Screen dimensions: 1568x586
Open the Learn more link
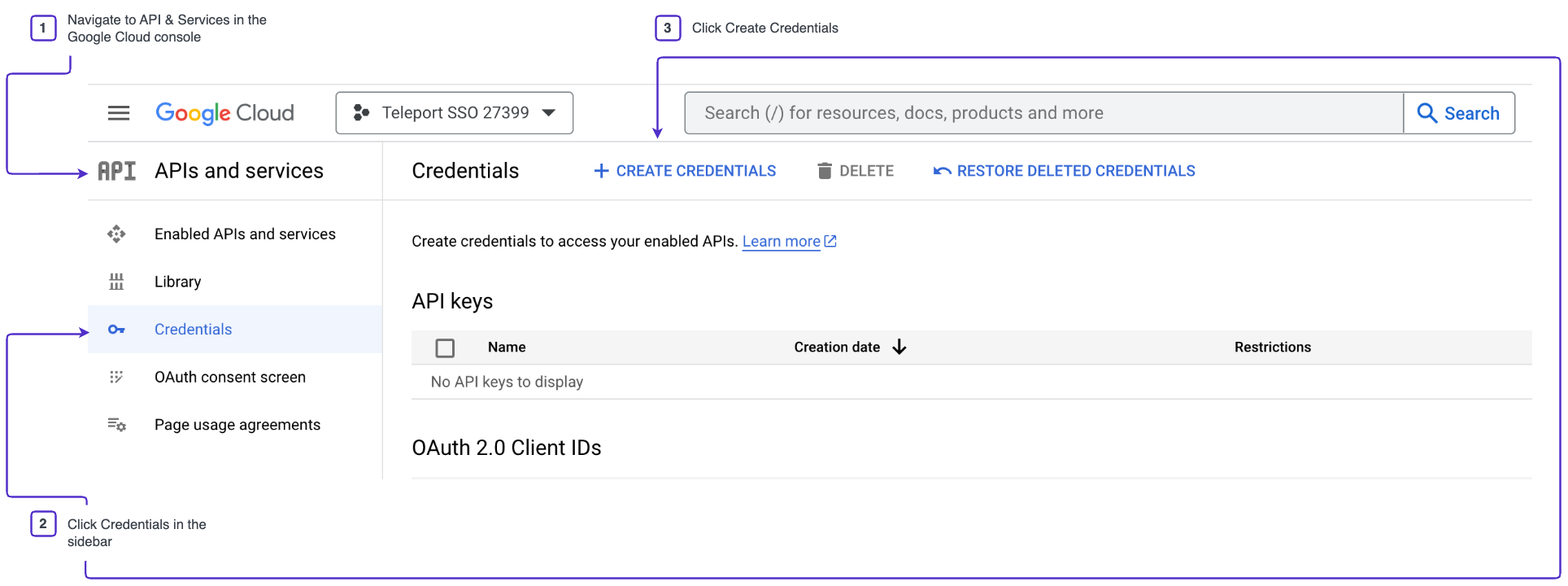tap(782, 242)
